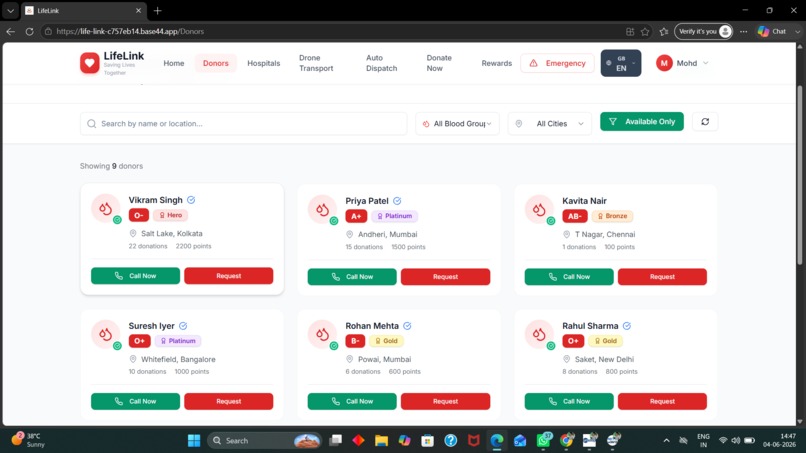This screenshot has width=806, height=453.
Task: Call Now for Kavita Nair
Action: tap(569, 277)
